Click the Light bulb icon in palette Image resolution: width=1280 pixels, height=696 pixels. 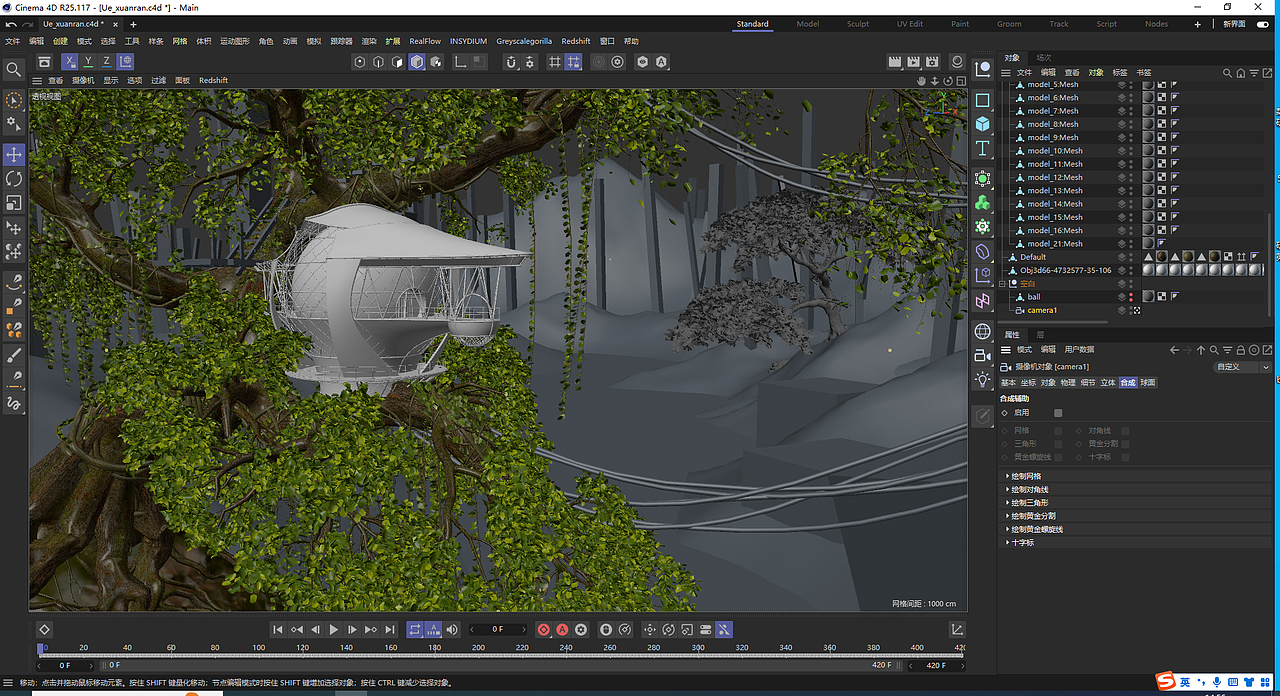(983, 380)
